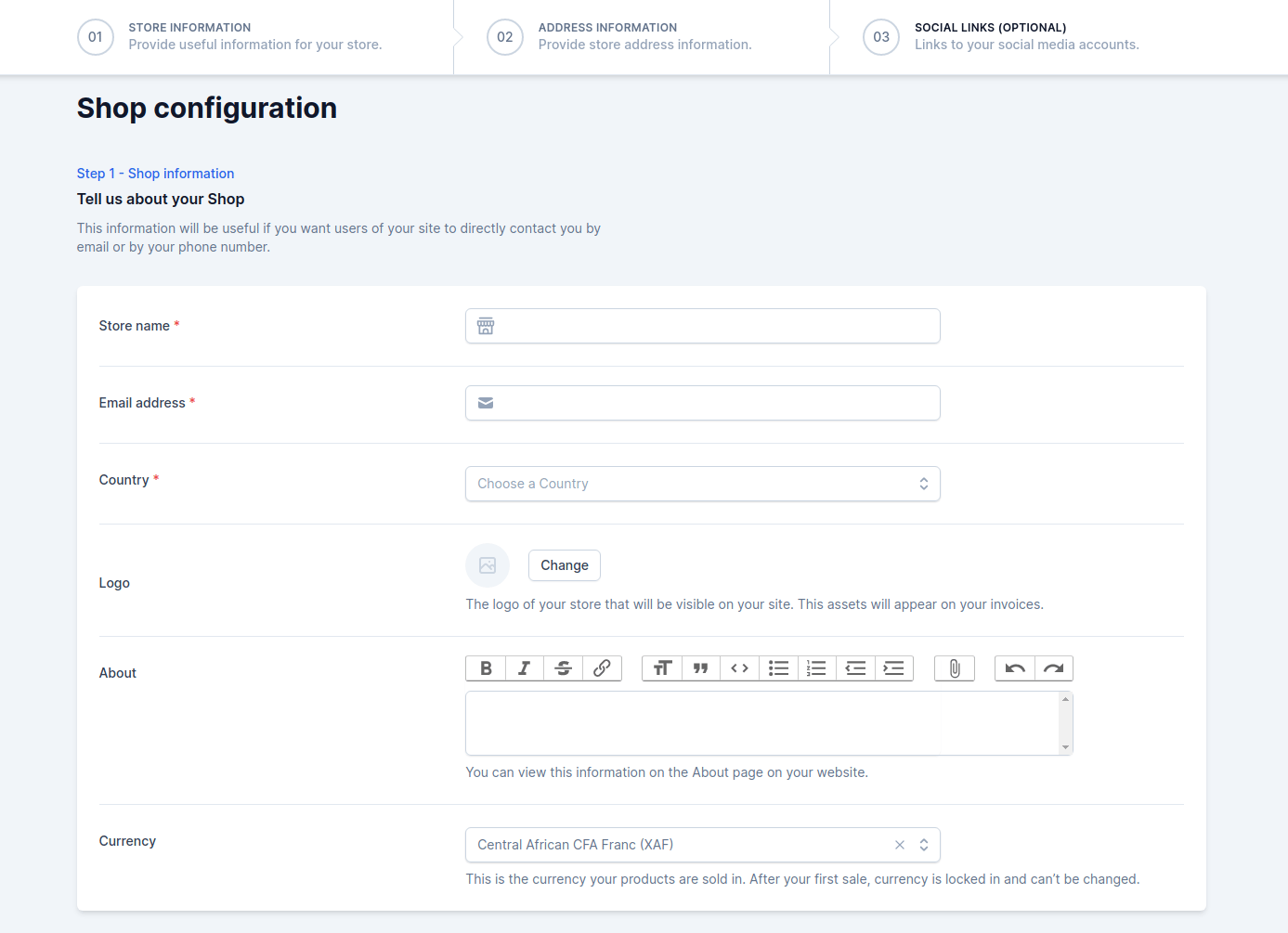Apply heading text size in editor

[662, 668]
